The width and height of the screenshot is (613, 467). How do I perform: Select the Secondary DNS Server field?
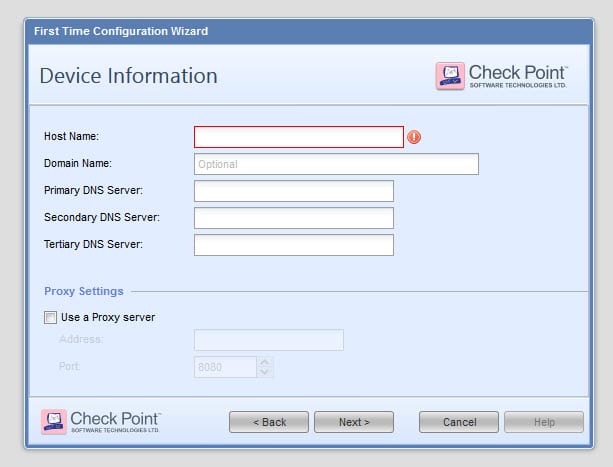click(x=294, y=218)
